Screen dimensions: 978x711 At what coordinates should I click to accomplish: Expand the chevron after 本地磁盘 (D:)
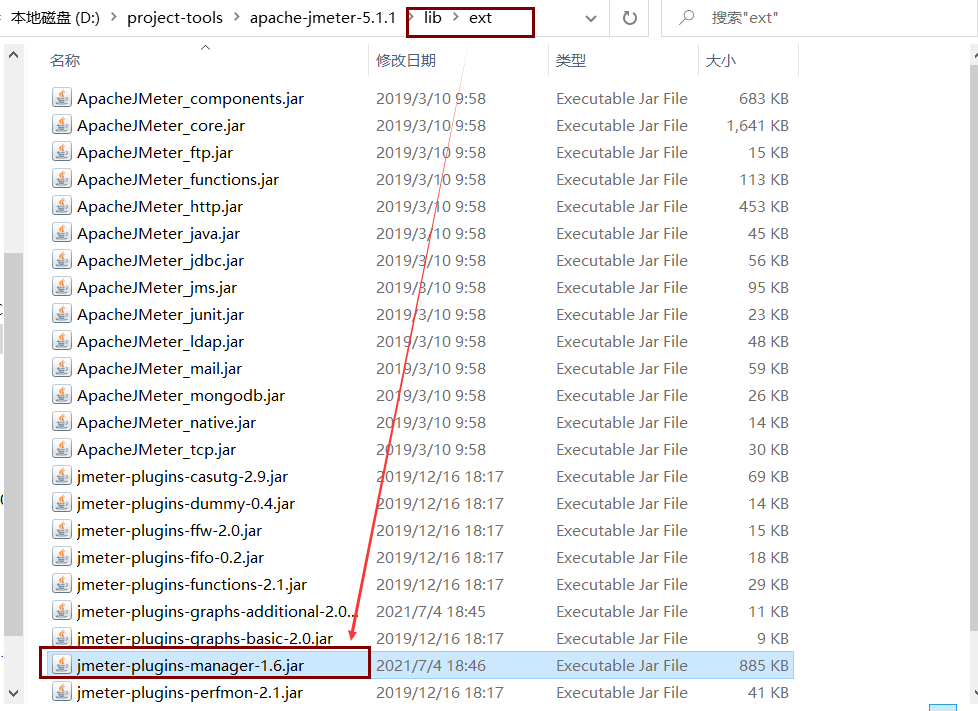tap(114, 17)
